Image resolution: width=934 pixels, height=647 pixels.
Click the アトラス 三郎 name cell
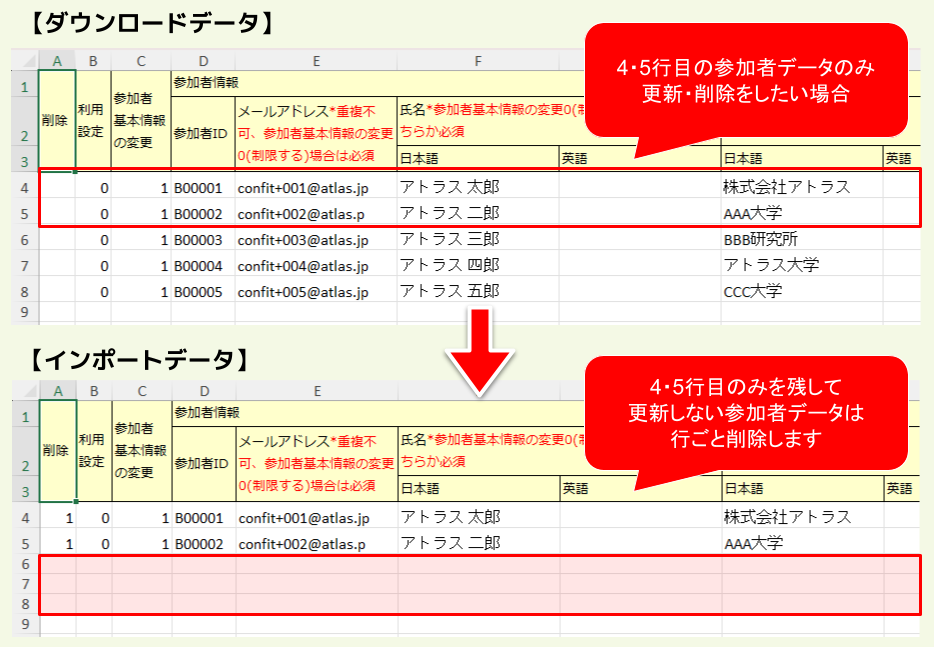(x=449, y=240)
